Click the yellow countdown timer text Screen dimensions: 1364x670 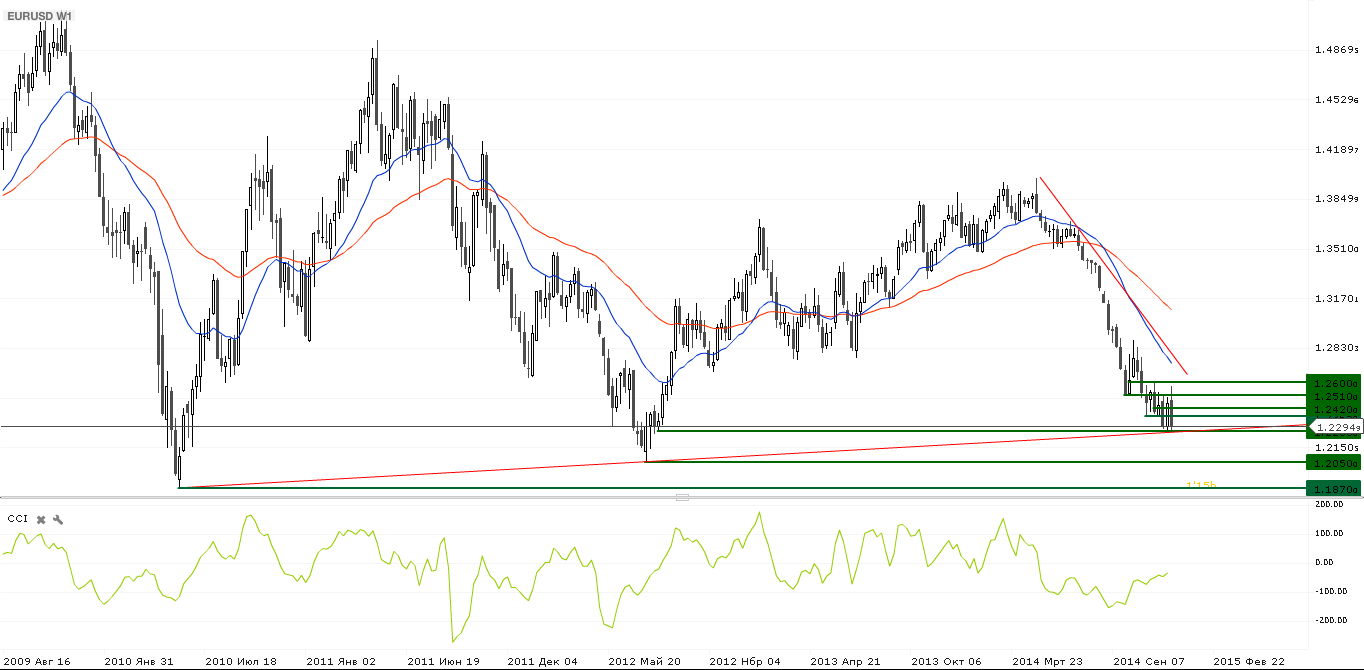tap(1201, 485)
